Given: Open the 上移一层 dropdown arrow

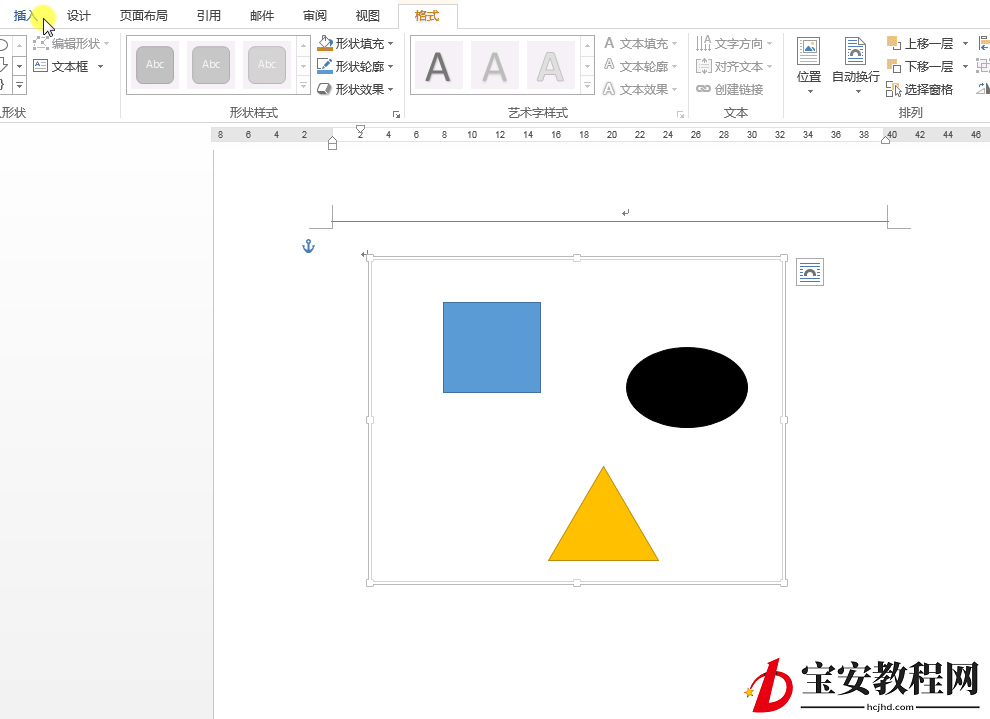Looking at the screenshot, I should point(965,44).
